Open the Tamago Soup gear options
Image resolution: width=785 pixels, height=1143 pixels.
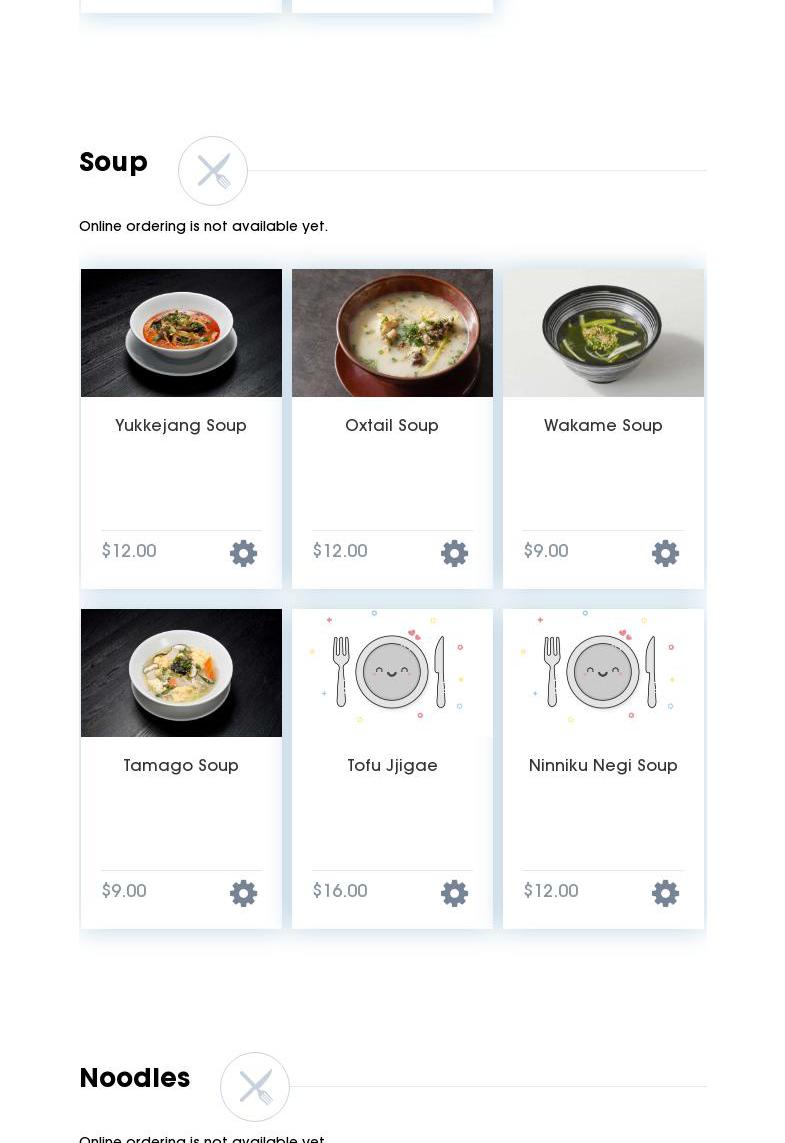tap(243, 893)
